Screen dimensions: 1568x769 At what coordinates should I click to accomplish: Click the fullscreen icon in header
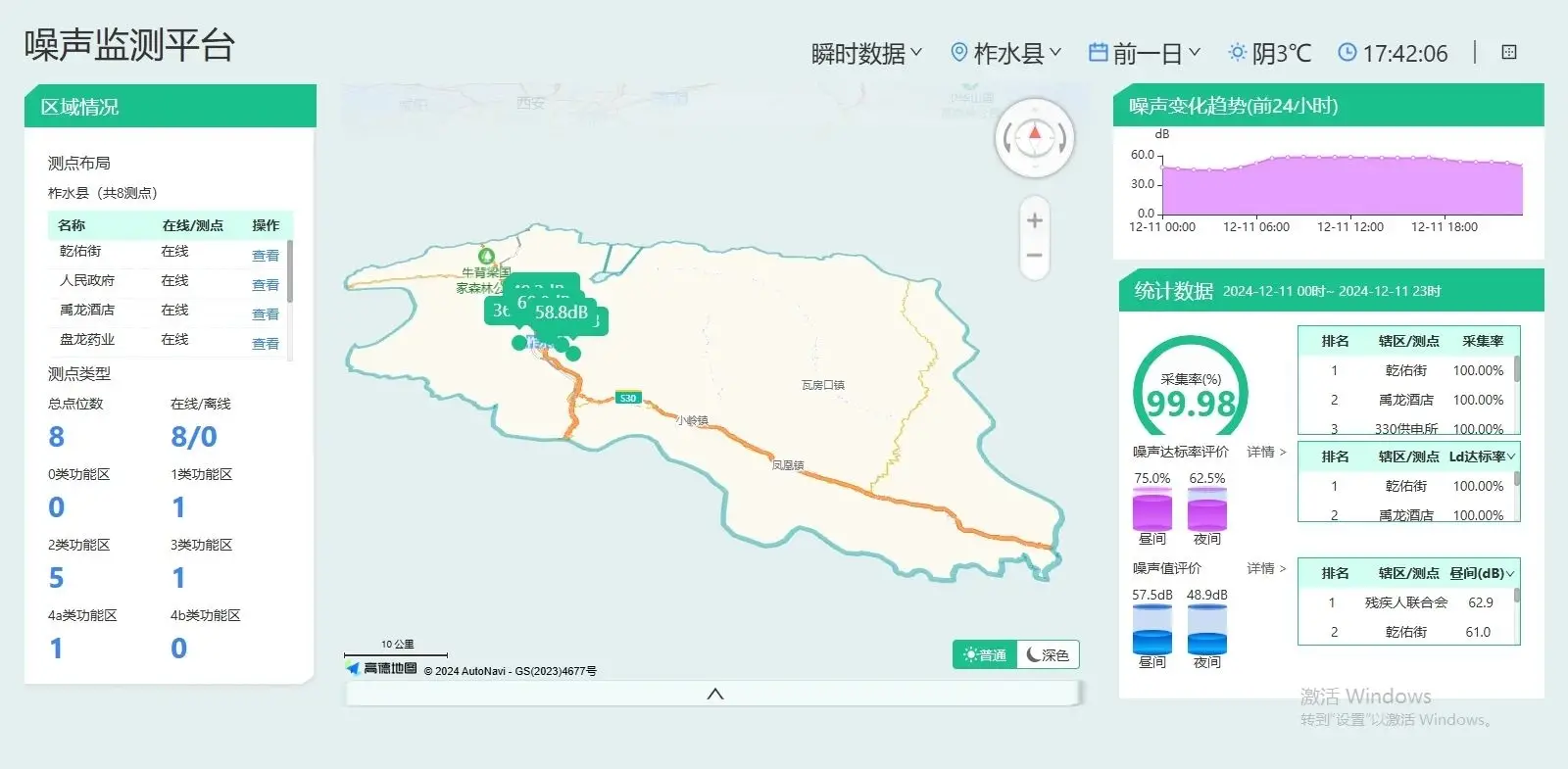(x=1509, y=52)
